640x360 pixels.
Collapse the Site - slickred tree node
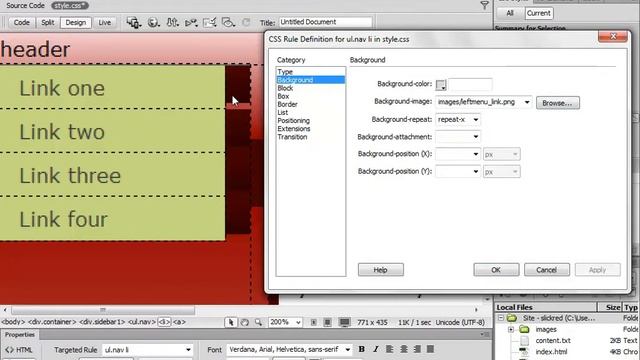coord(501,318)
